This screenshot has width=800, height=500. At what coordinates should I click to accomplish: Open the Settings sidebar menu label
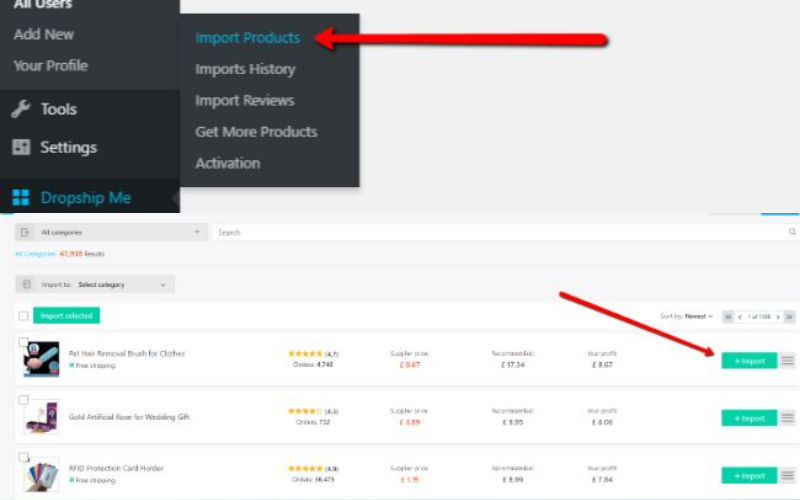[68, 147]
